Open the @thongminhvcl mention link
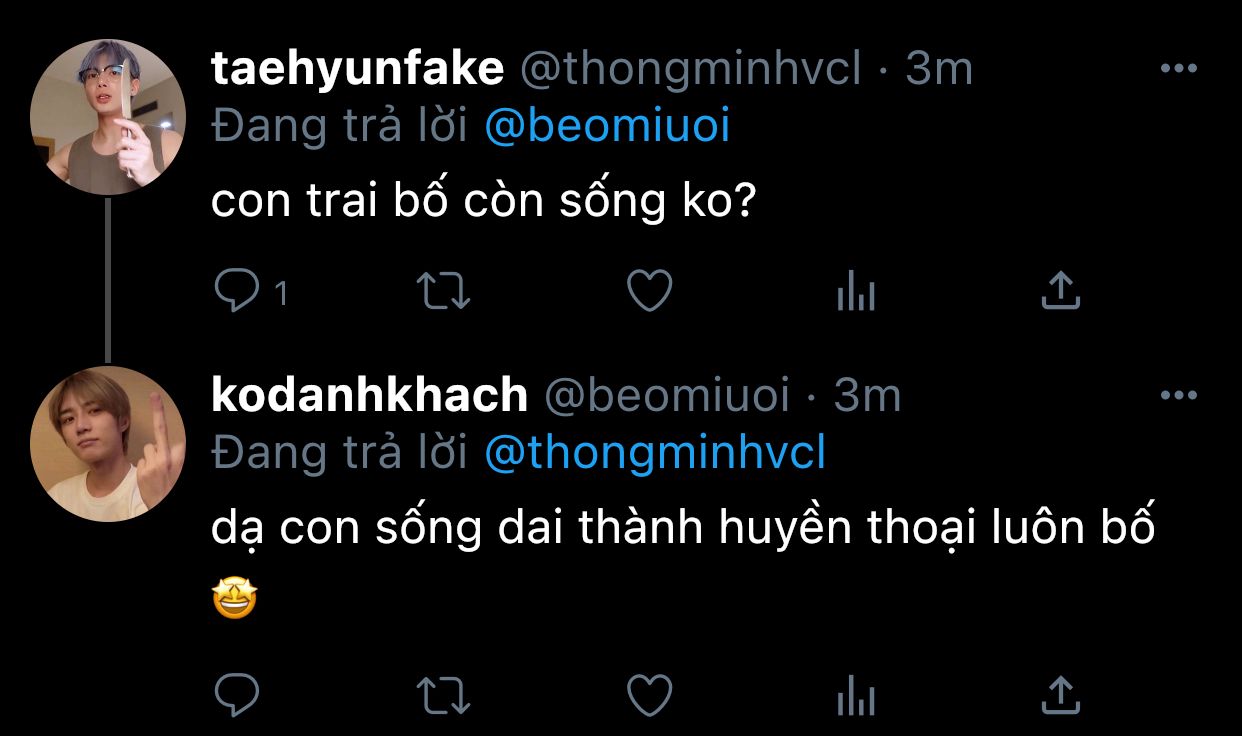Image resolution: width=1242 pixels, height=736 pixels. pos(655,454)
